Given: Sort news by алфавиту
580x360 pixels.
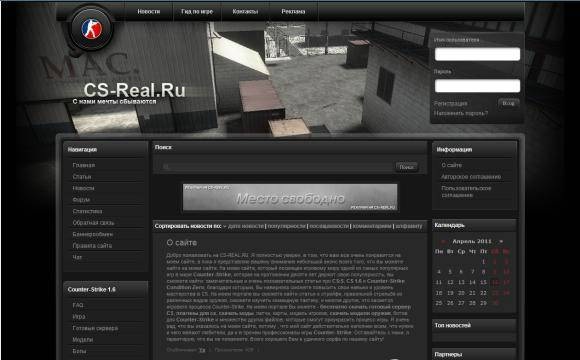Looking at the screenshot, I should (x=409, y=226).
